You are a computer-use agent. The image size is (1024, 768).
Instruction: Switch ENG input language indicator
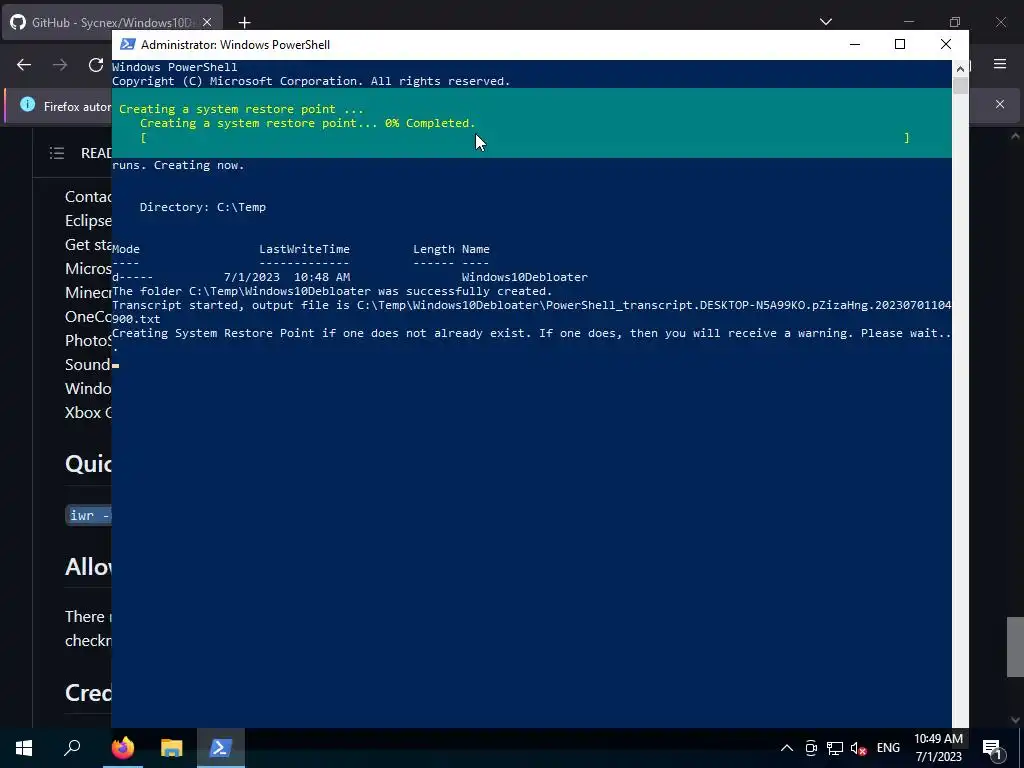point(888,748)
